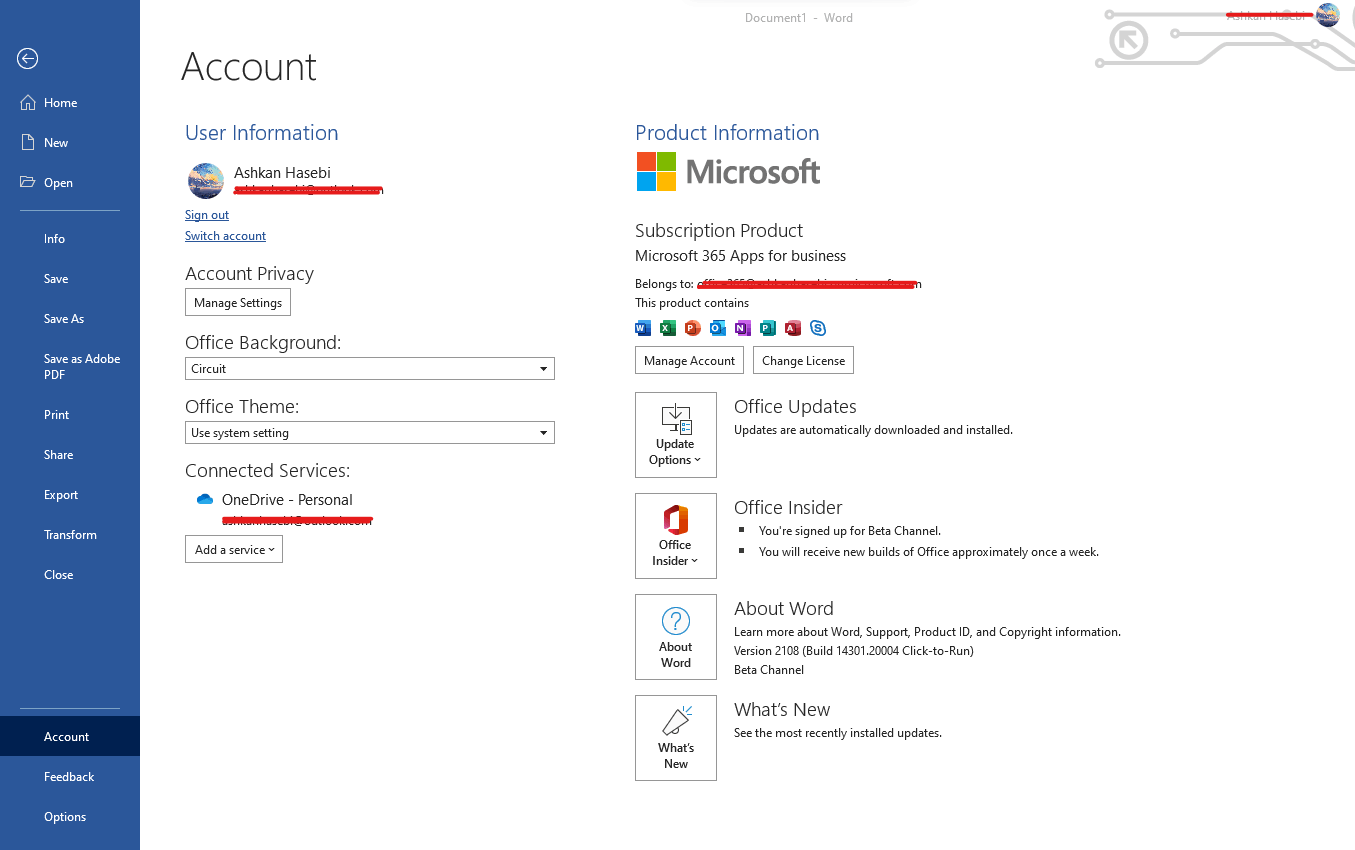
Task: Click 'You're signed up for Beta Channel' text
Action: 850,531
